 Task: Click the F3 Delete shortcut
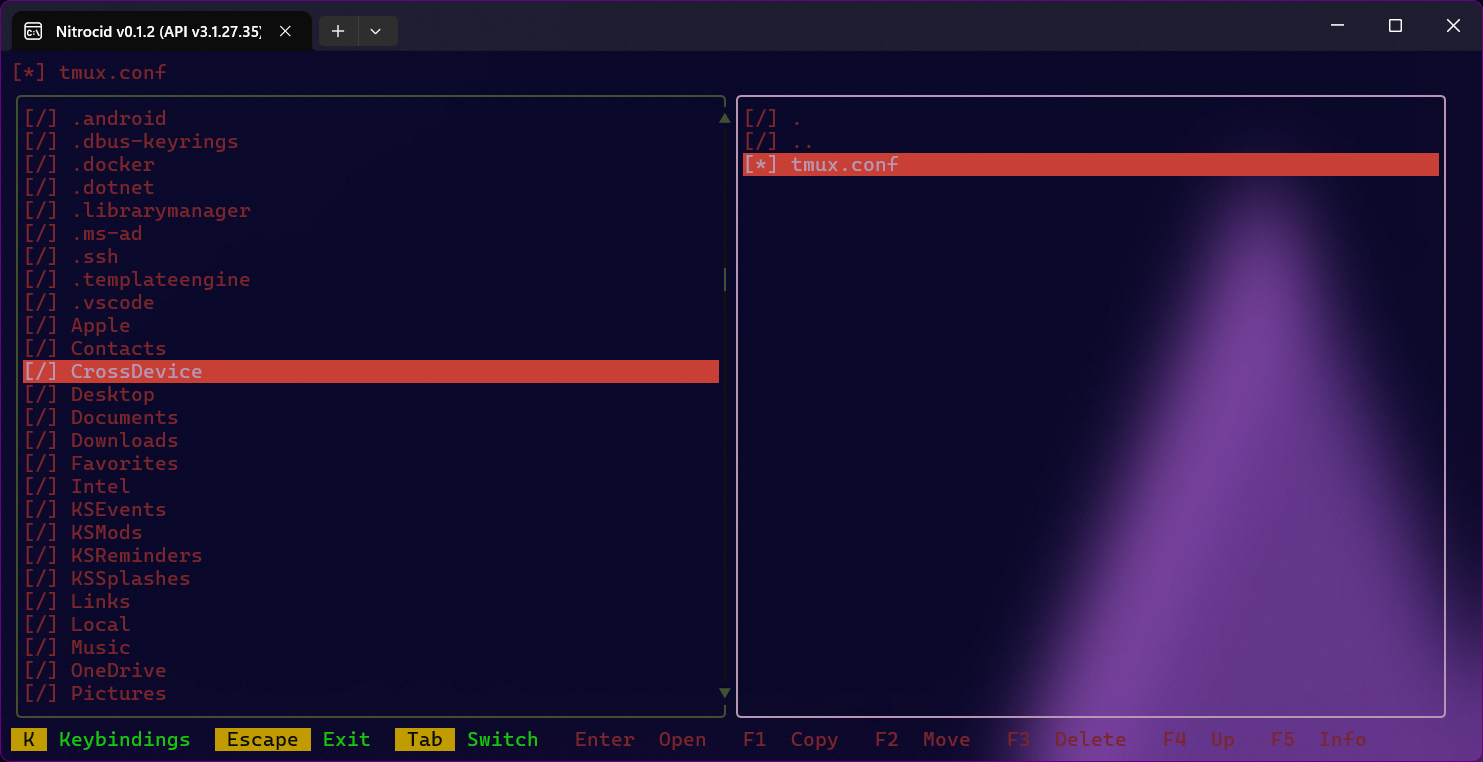(1066, 739)
